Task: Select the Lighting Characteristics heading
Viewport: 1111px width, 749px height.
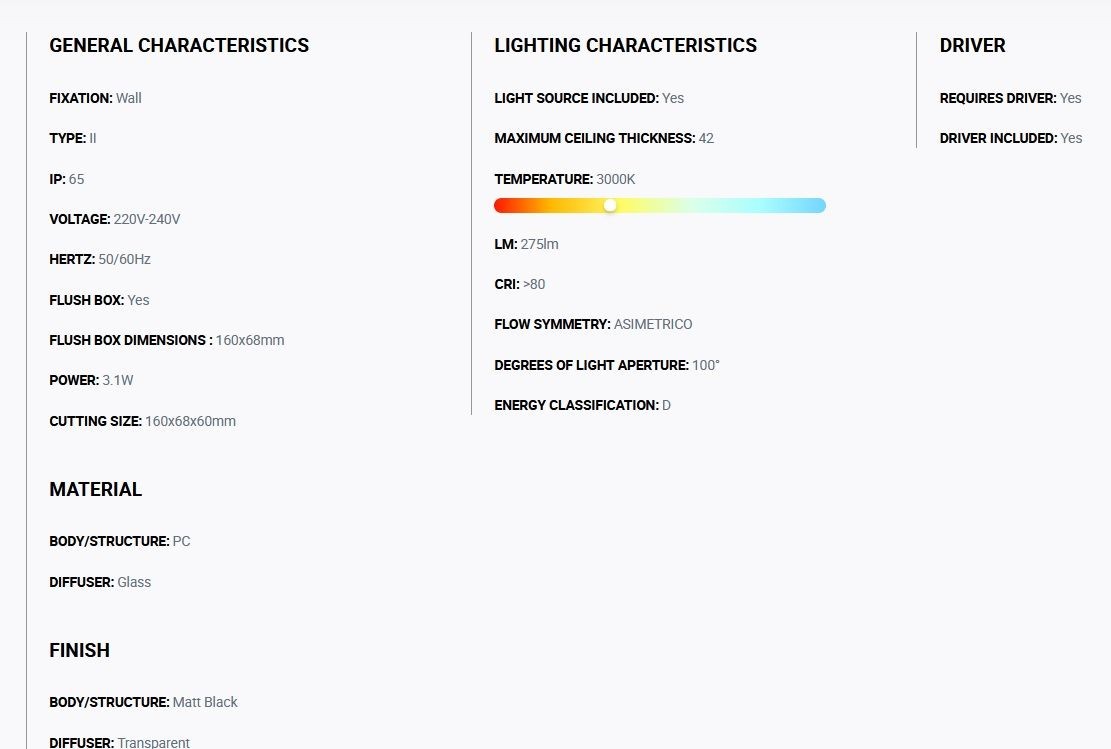Action: point(626,45)
